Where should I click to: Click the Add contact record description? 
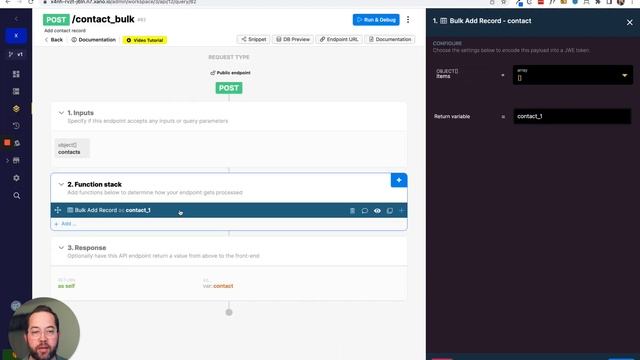pos(65,31)
